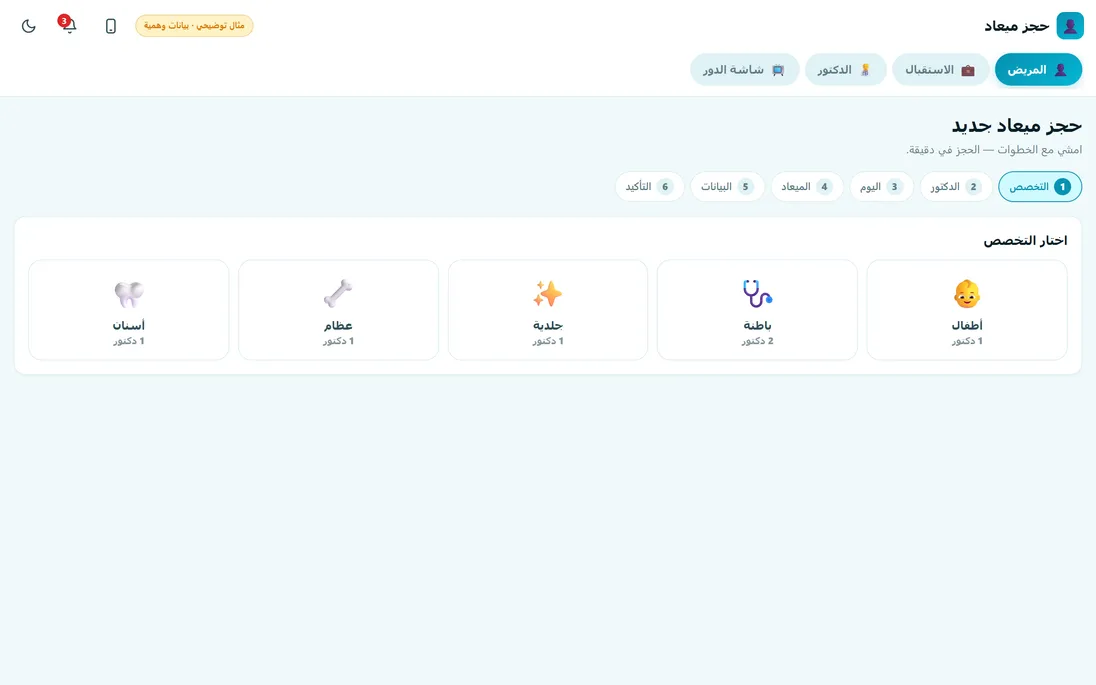
Task: Select step 5 البيانات
Action: coord(727,187)
